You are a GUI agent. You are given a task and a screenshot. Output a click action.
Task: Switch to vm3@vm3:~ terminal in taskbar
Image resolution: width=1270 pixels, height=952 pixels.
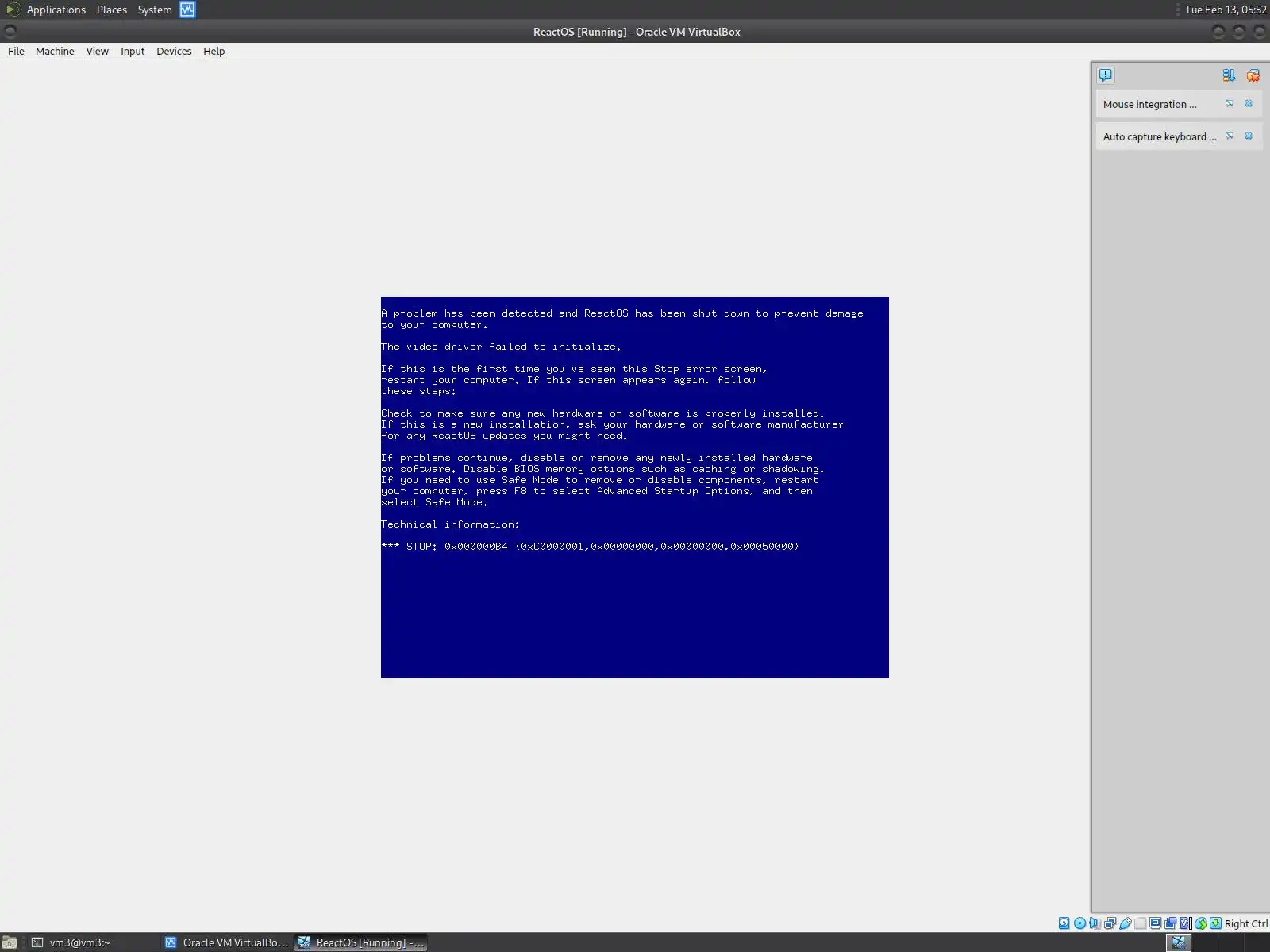(94, 942)
